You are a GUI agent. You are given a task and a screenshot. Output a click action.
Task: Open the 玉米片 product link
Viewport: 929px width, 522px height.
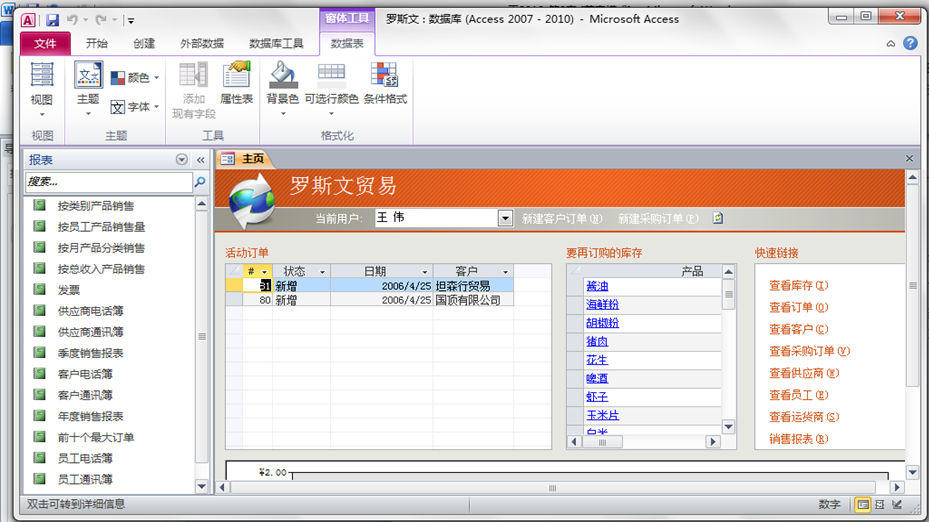[x=603, y=415]
